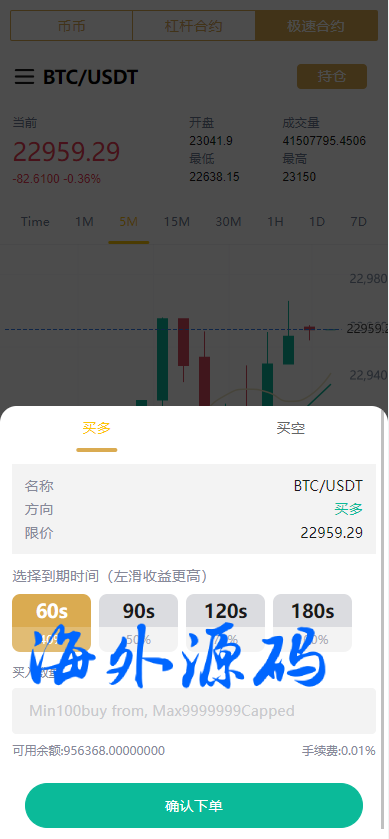Screen dimensions: 389x839
Task: Open the BTC/USDT pair title
Action: coord(90,77)
